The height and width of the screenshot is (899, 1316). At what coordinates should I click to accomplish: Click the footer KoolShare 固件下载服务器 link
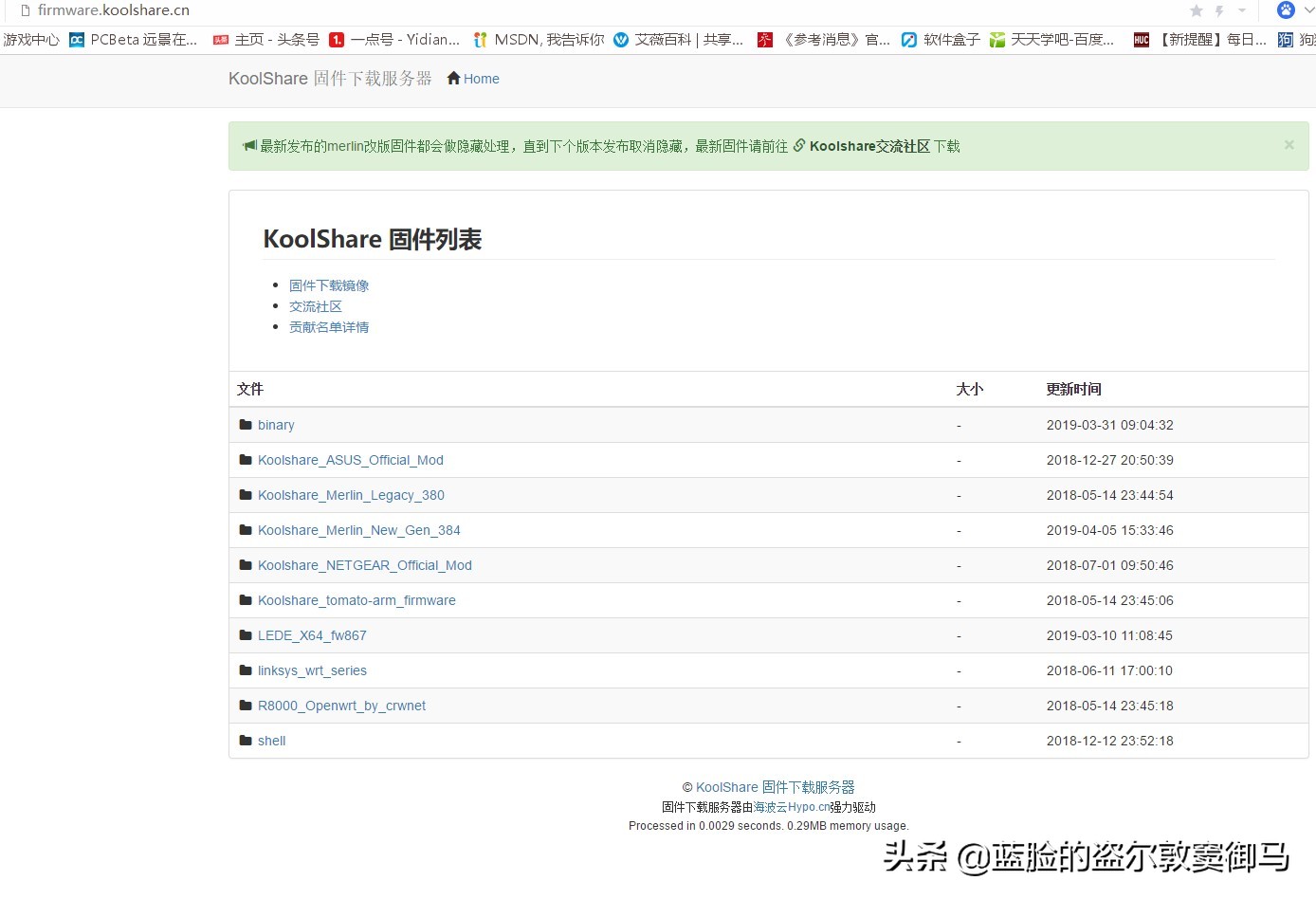(x=776, y=787)
